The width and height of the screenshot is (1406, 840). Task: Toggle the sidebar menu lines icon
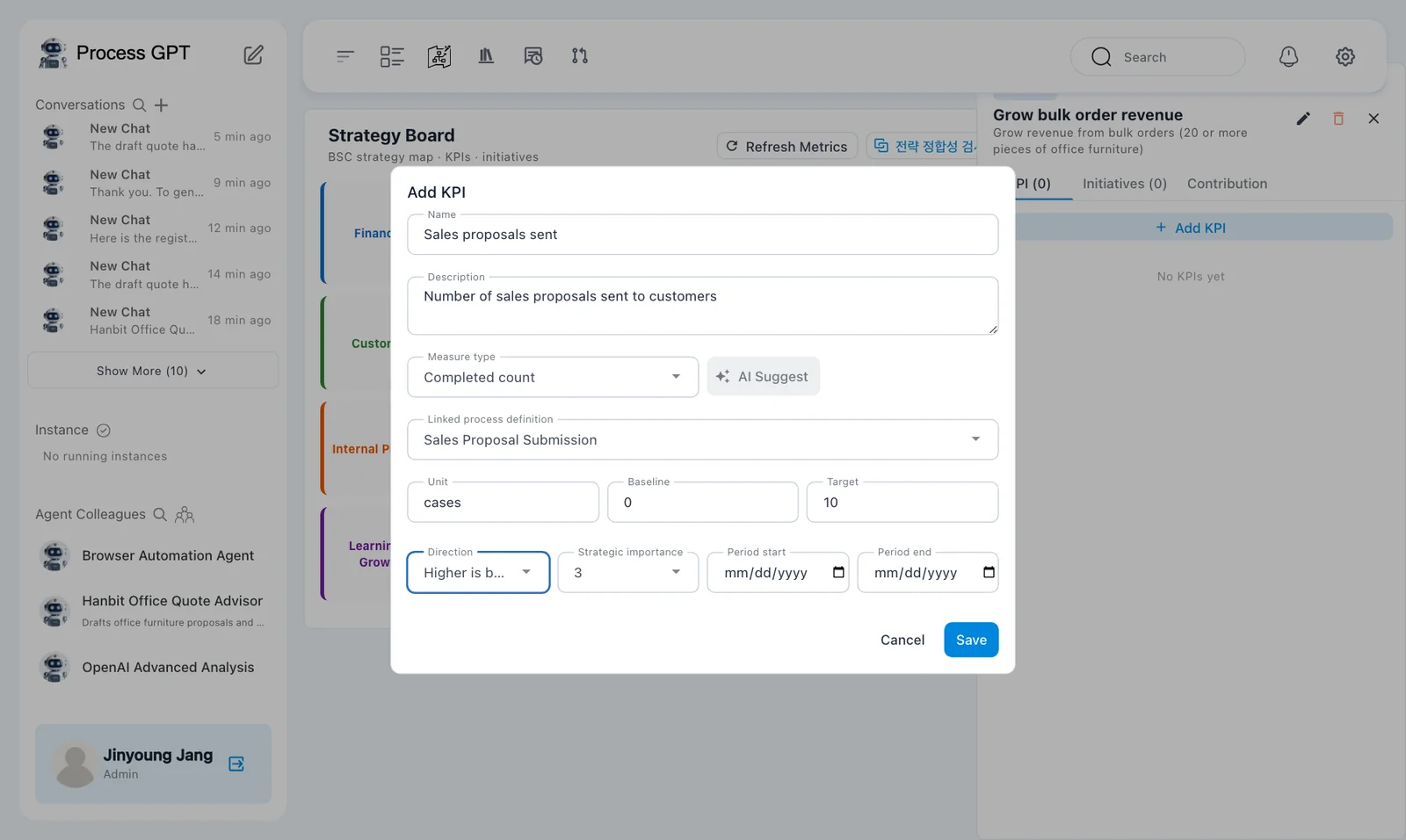[344, 56]
